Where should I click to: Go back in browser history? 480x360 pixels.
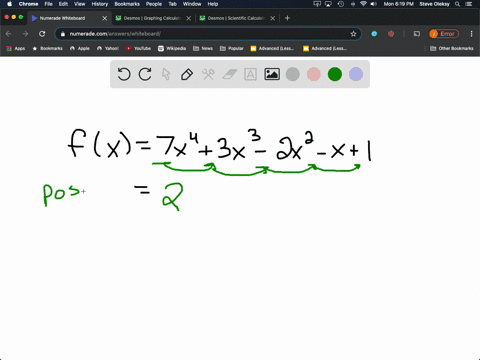[x=9, y=34]
